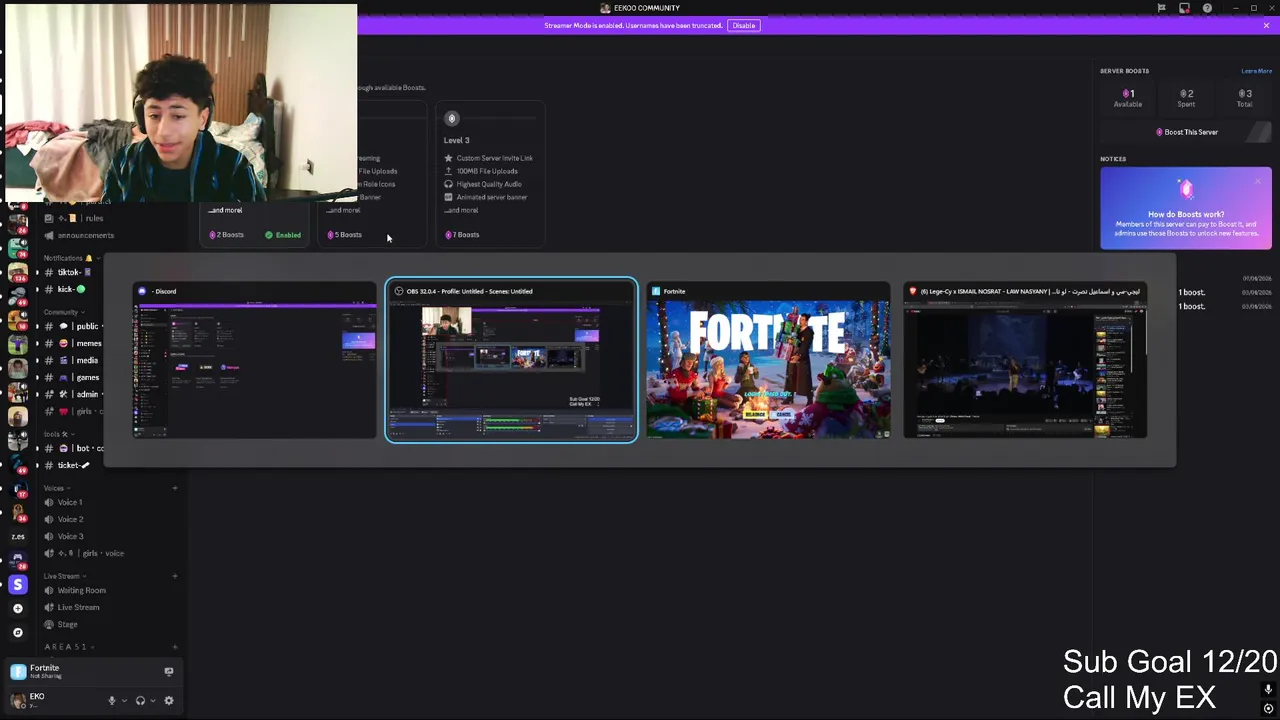The height and width of the screenshot is (720, 1280).
Task: Open the z.es server icon
Action: (x=18, y=536)
